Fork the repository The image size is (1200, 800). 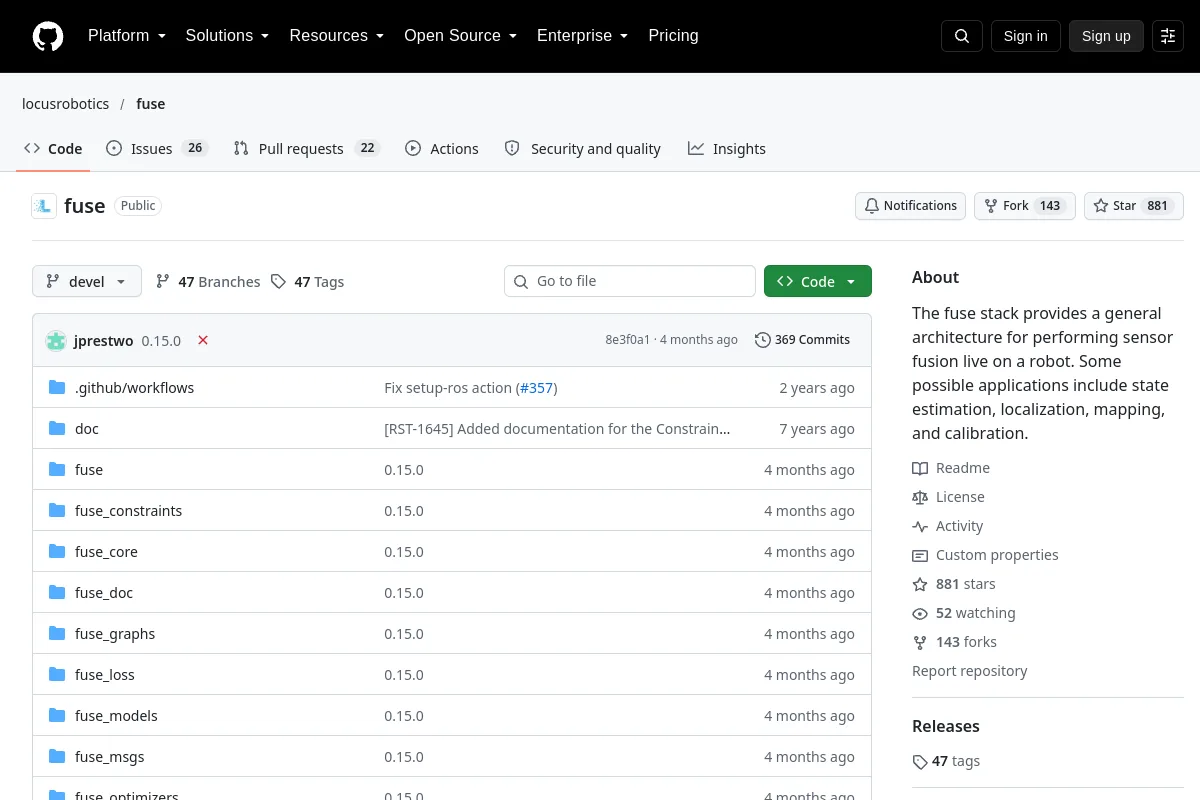click(x=1024, y=206)
